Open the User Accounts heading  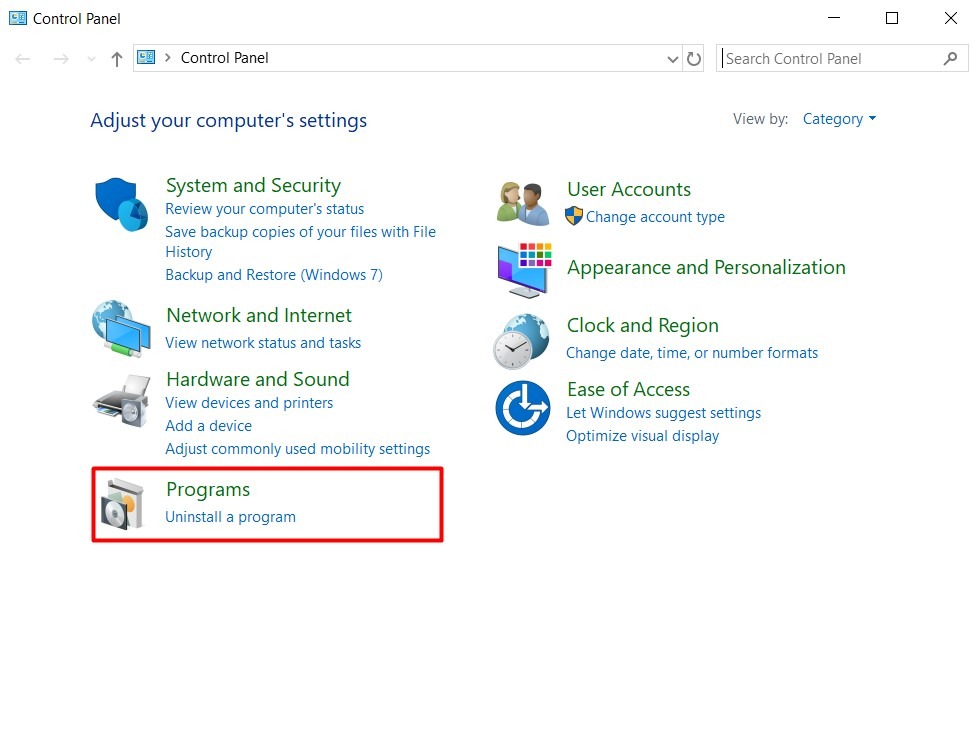629,189
